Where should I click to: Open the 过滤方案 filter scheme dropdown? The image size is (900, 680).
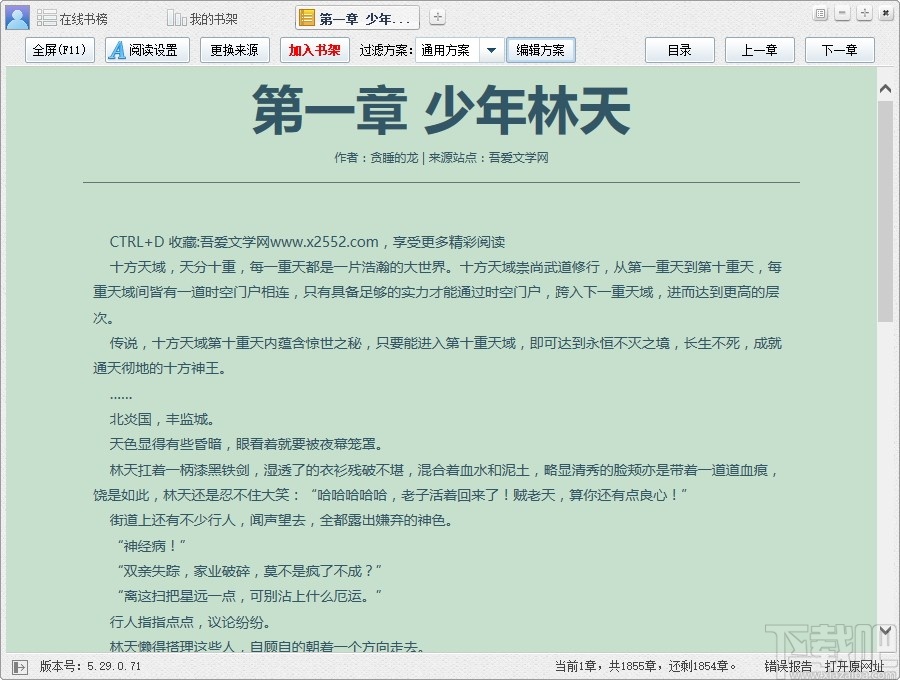coord(492,49)
